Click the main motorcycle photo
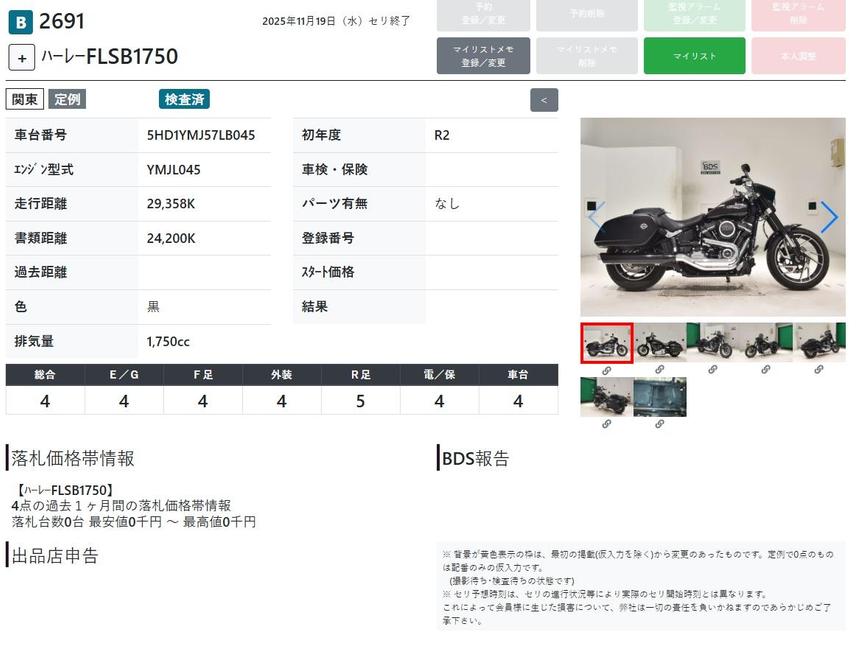The height and width of the screenshot is (665, 860). click(712, 217)
